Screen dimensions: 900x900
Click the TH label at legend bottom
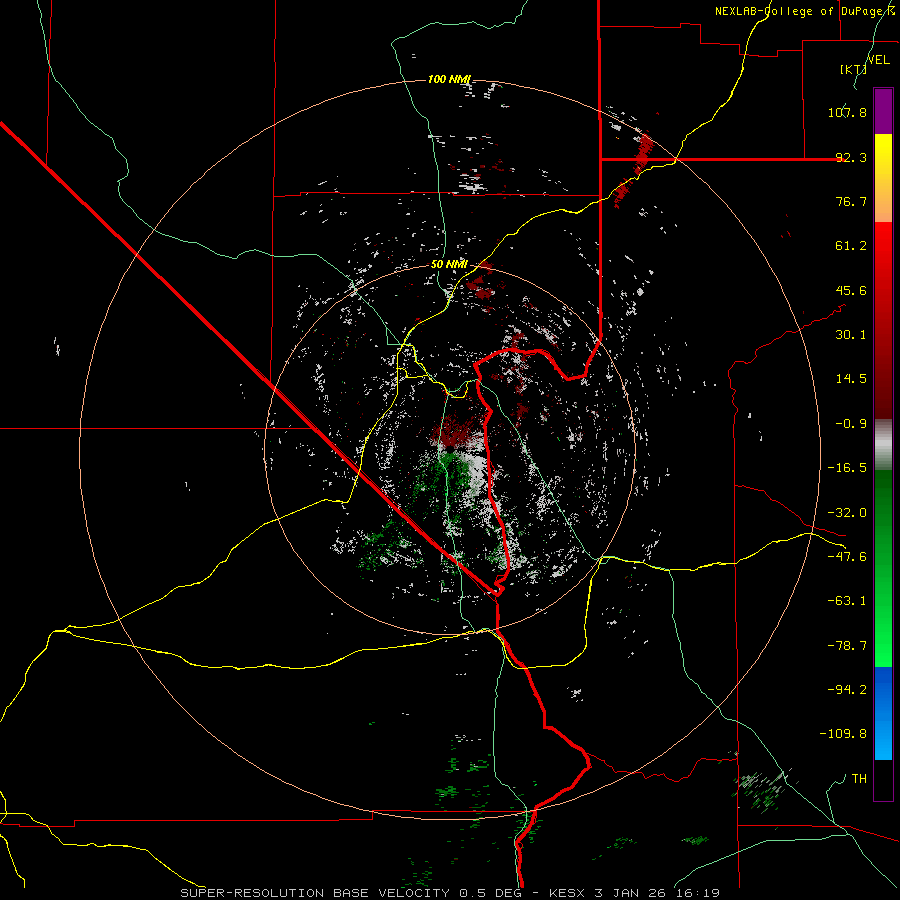(859, 779)
